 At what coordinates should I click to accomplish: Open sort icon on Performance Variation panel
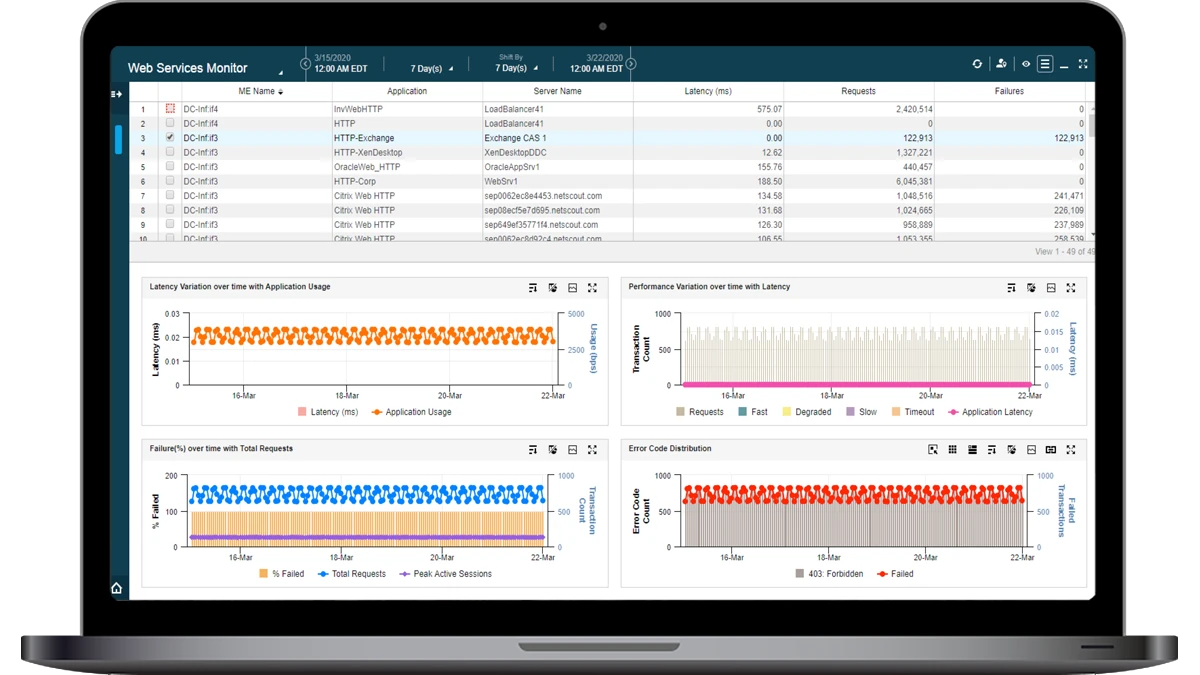click(x=1012, y=288)
